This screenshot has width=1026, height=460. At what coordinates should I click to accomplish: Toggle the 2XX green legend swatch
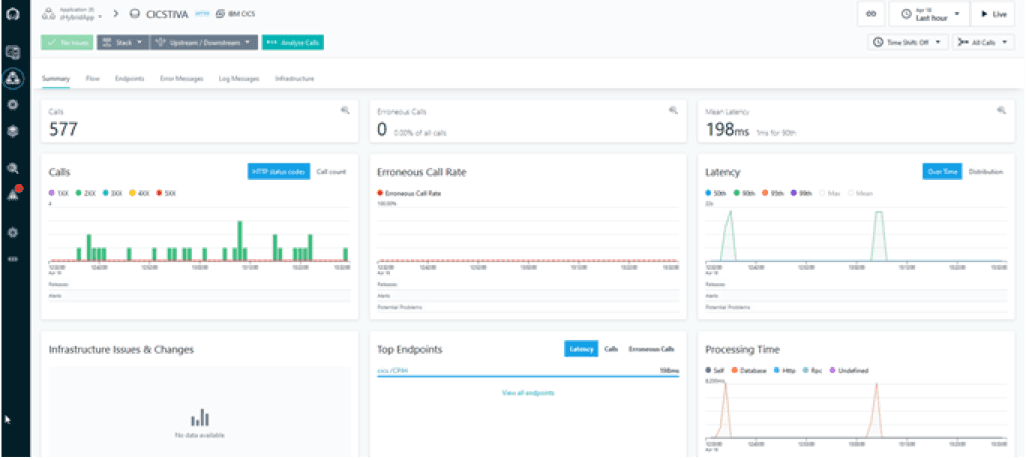(81, 191)
